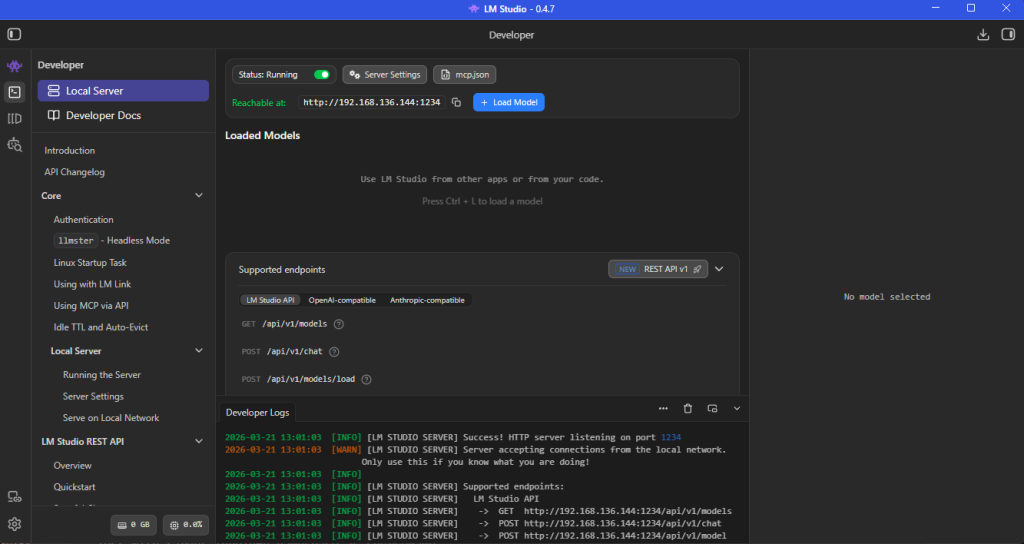This screenshot has height=544, width=1024.
Task: Open app settings gear icon
Action: pyautogui.click(x=14, y=523)
